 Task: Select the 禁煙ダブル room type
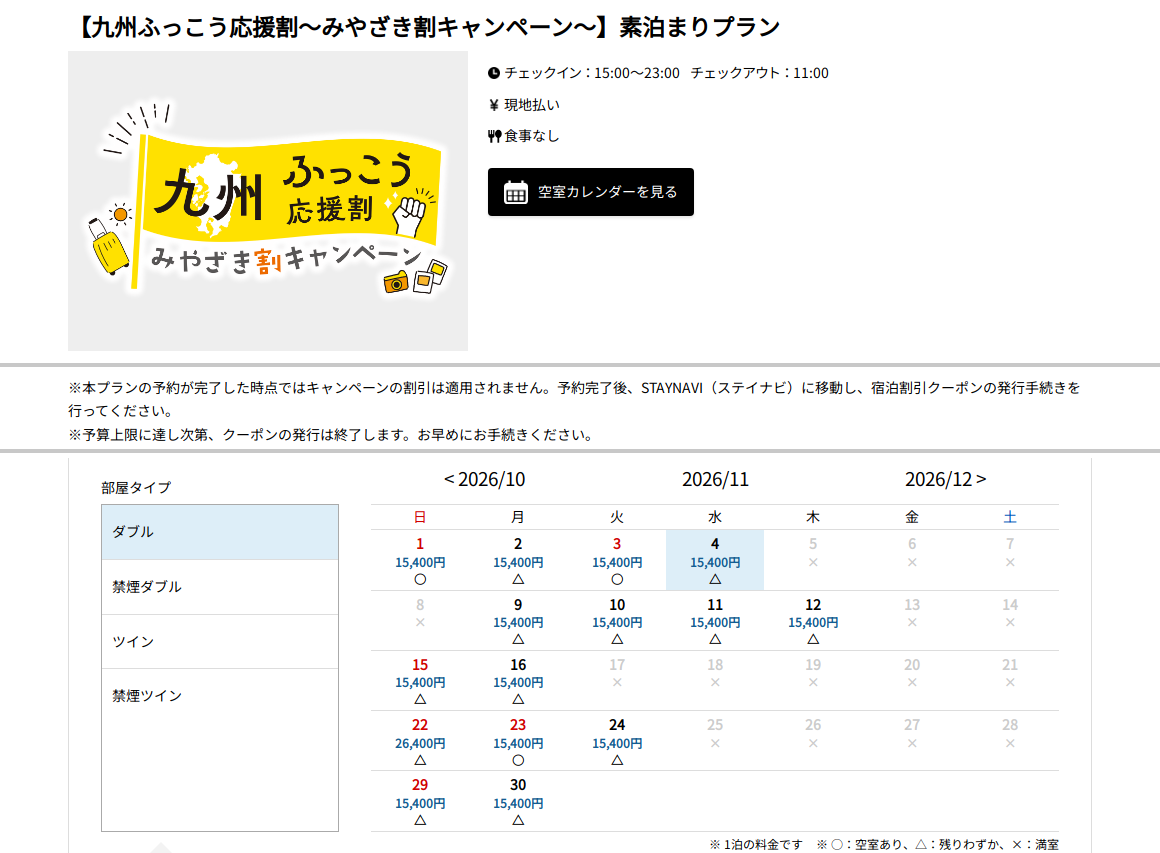[220, 587]
